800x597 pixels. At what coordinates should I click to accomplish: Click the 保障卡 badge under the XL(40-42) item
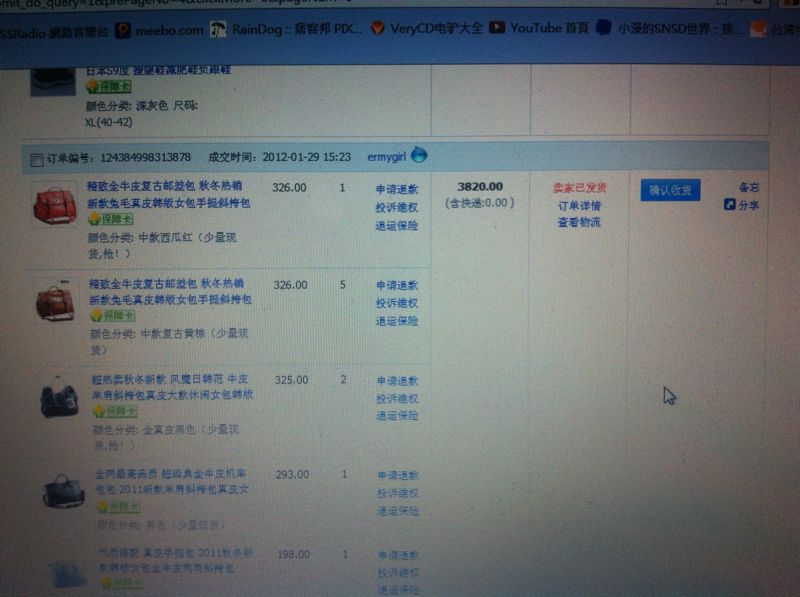pos(109,87)
